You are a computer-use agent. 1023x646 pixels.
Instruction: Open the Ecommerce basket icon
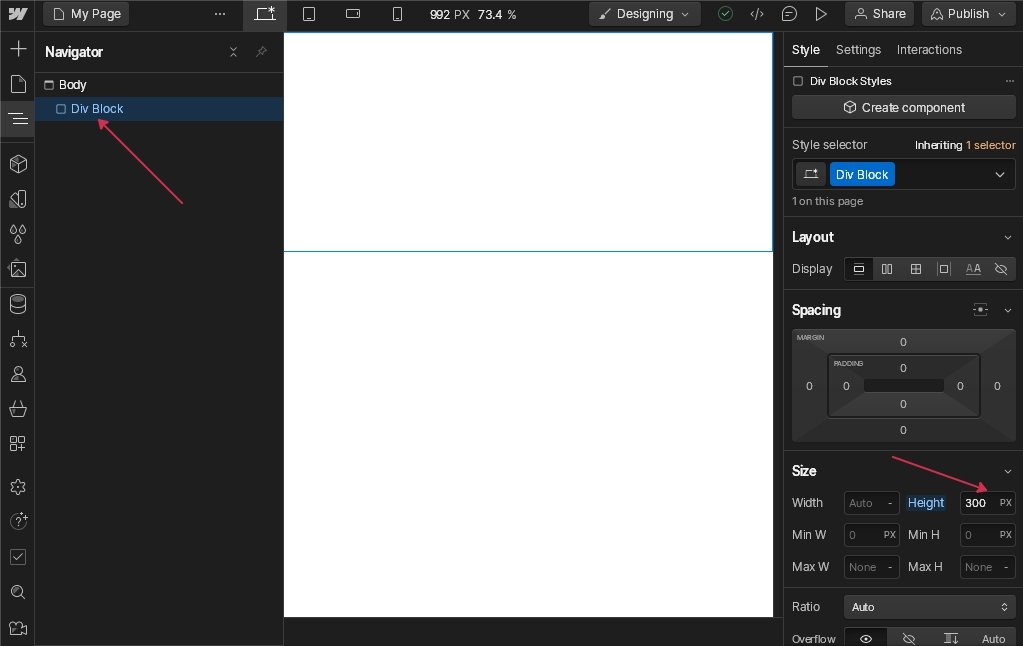pos(17,409)
